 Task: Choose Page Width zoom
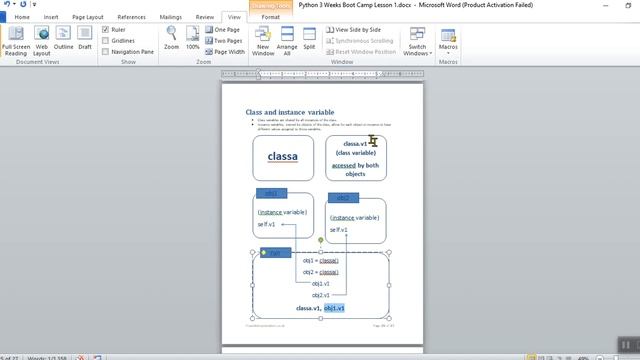click(225, 52)
